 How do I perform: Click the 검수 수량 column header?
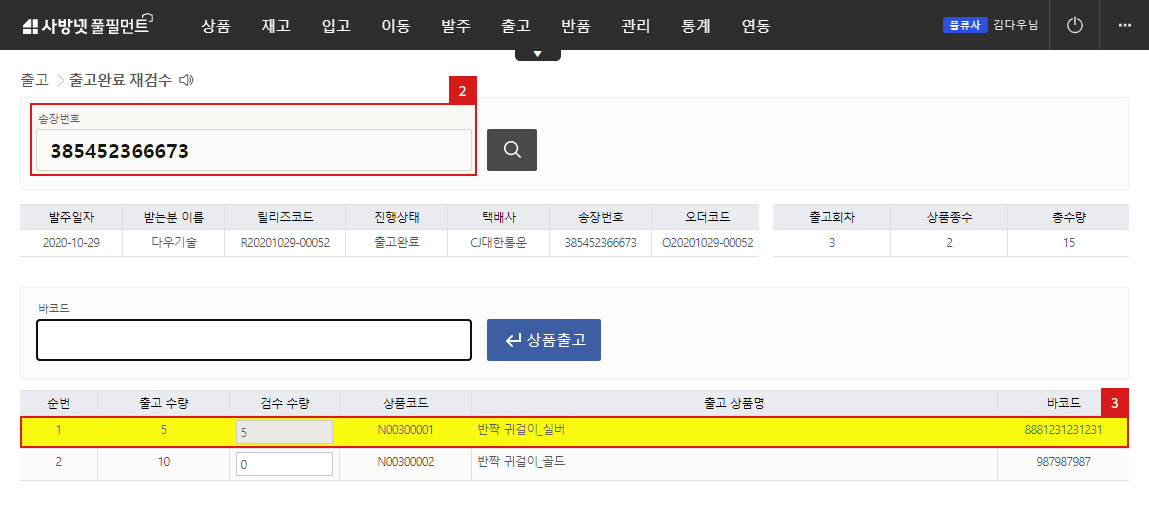coord(284,403)
